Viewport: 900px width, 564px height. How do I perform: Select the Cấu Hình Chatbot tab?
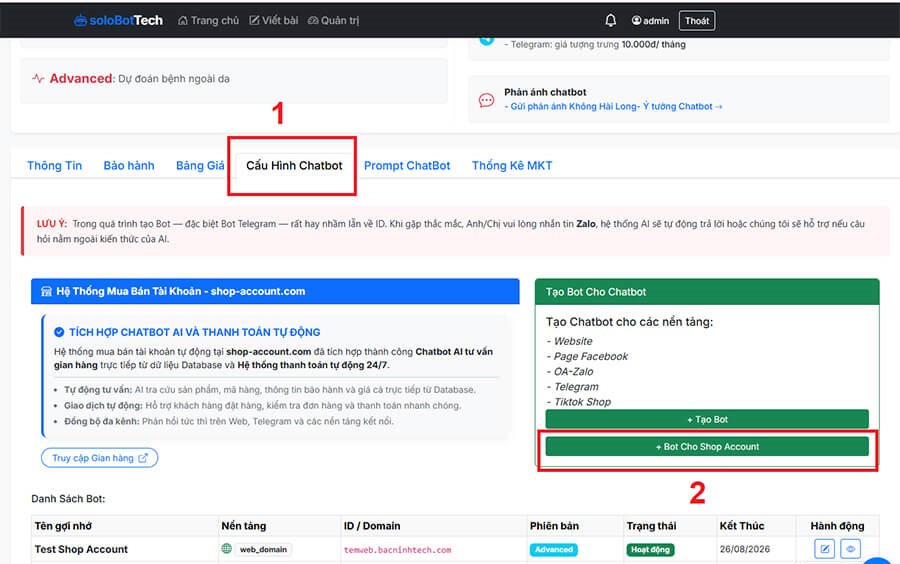(x=294, y=166)
